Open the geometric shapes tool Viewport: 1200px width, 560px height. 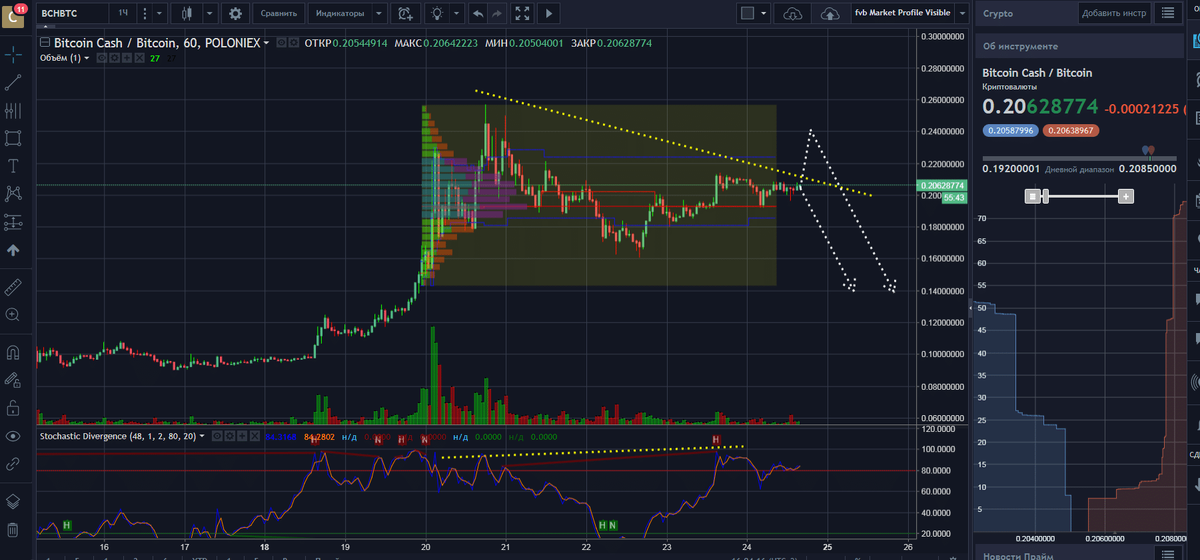click(x=13, y=137)
